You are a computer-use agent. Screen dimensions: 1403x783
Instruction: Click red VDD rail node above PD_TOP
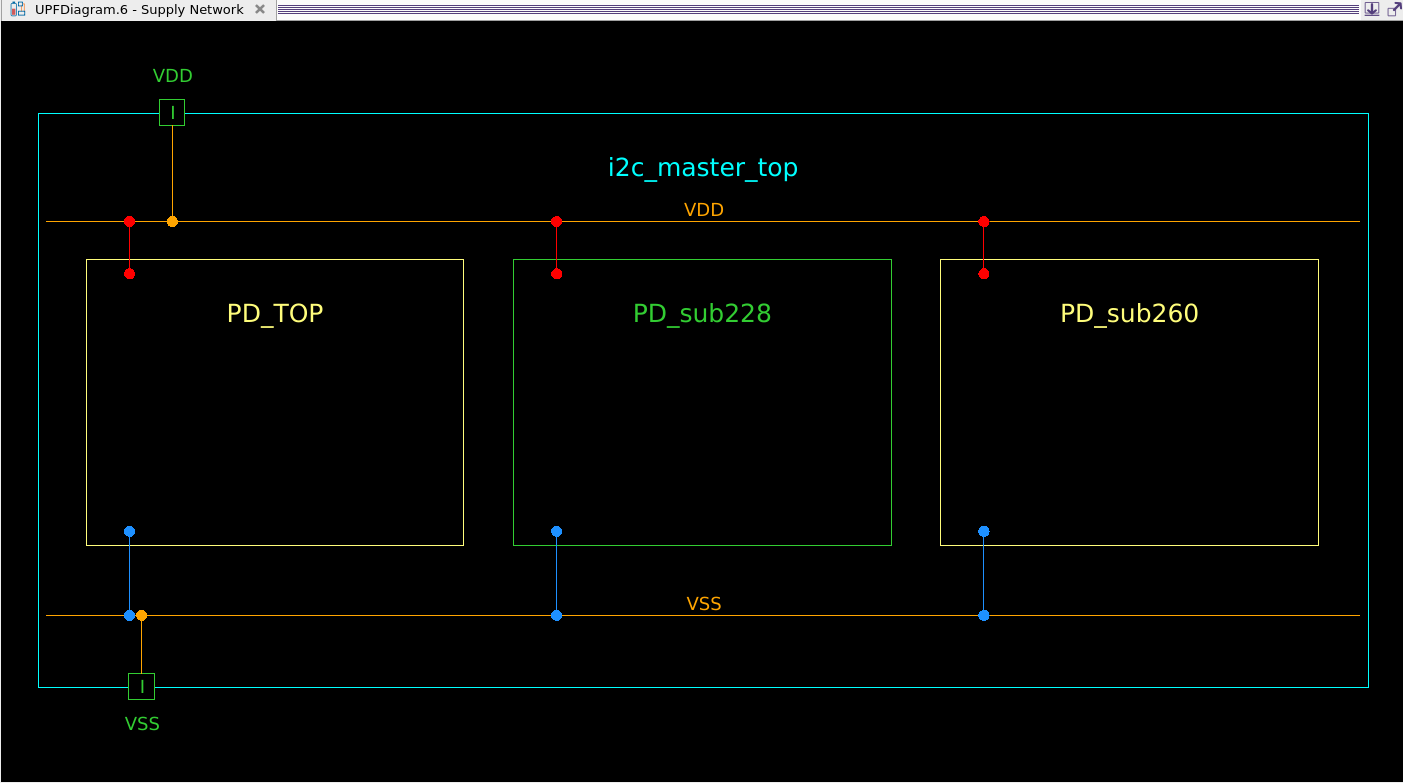click(x=129, y=221)
